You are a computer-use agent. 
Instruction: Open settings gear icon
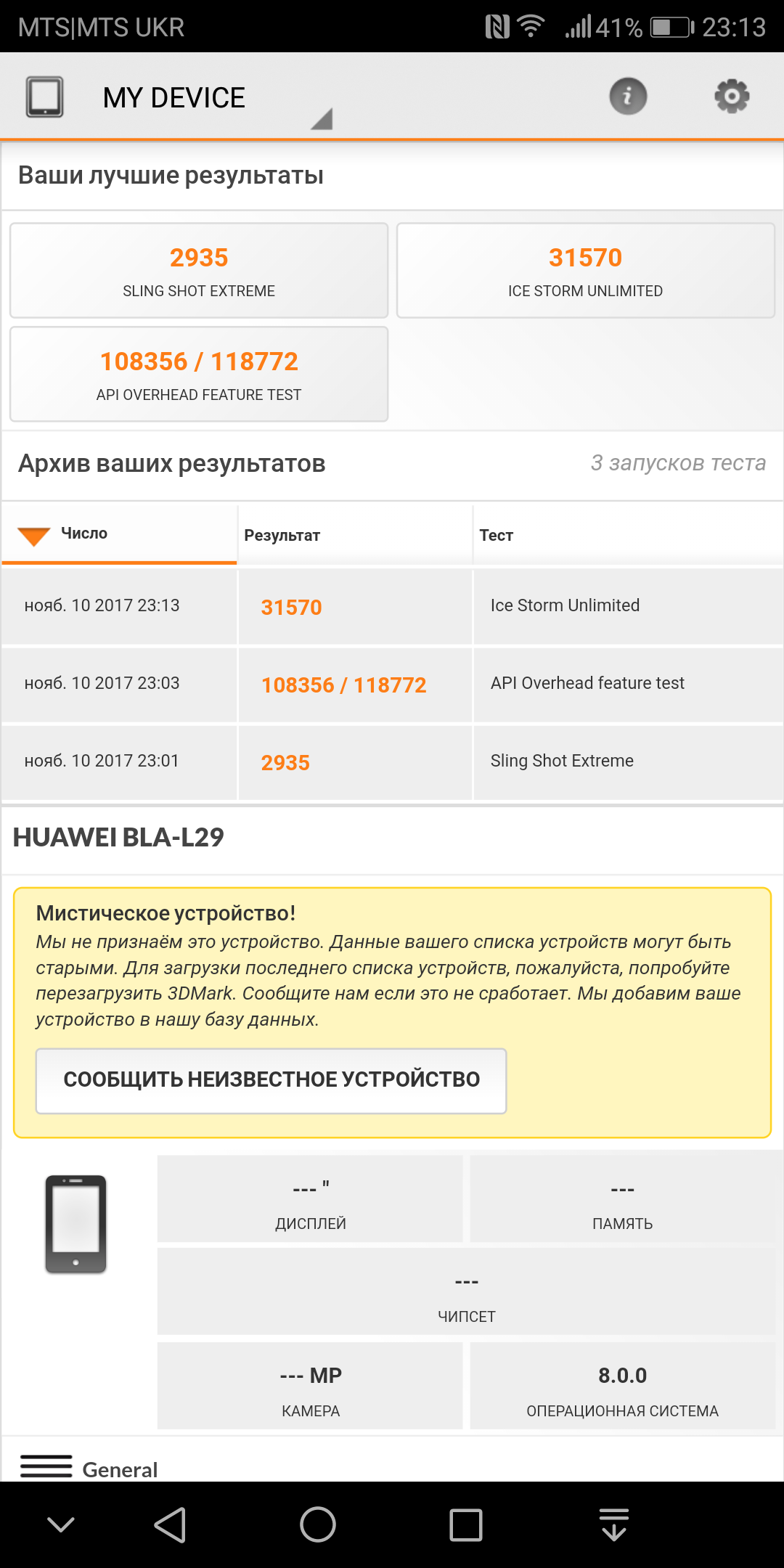[732, 96]
